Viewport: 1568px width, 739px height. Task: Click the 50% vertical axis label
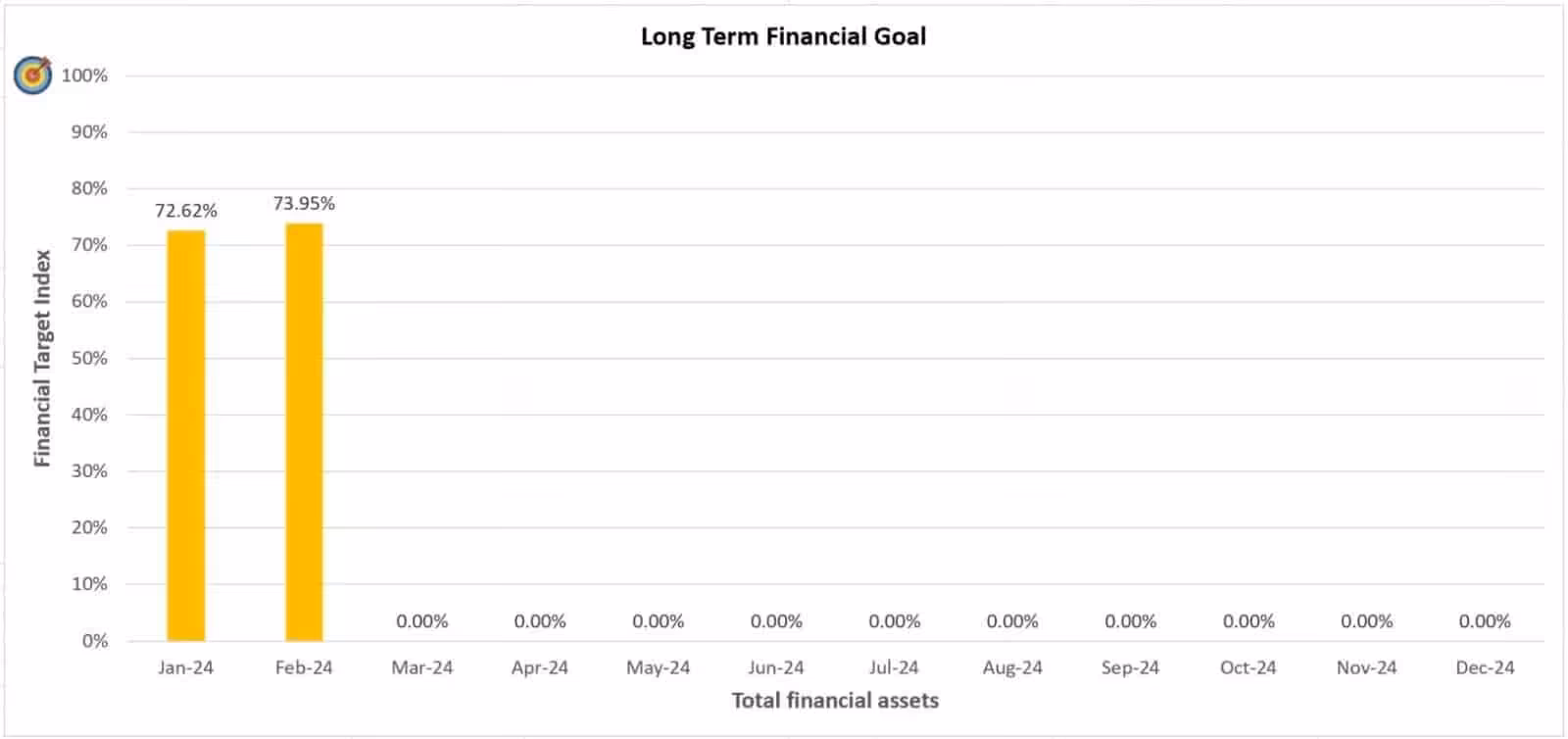click(89, 359)
